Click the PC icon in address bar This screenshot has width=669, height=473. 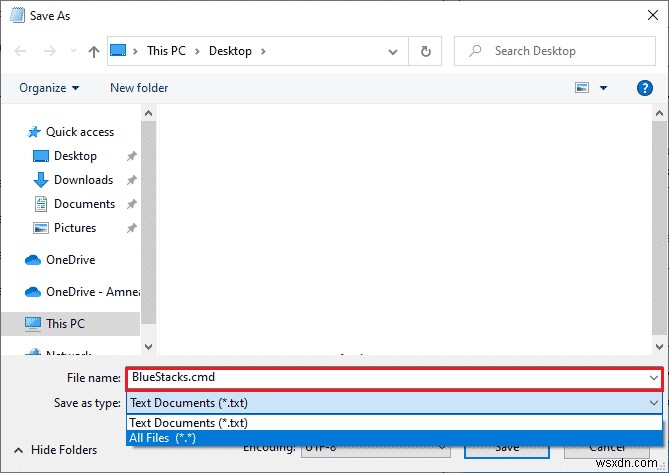coord(118,50)
